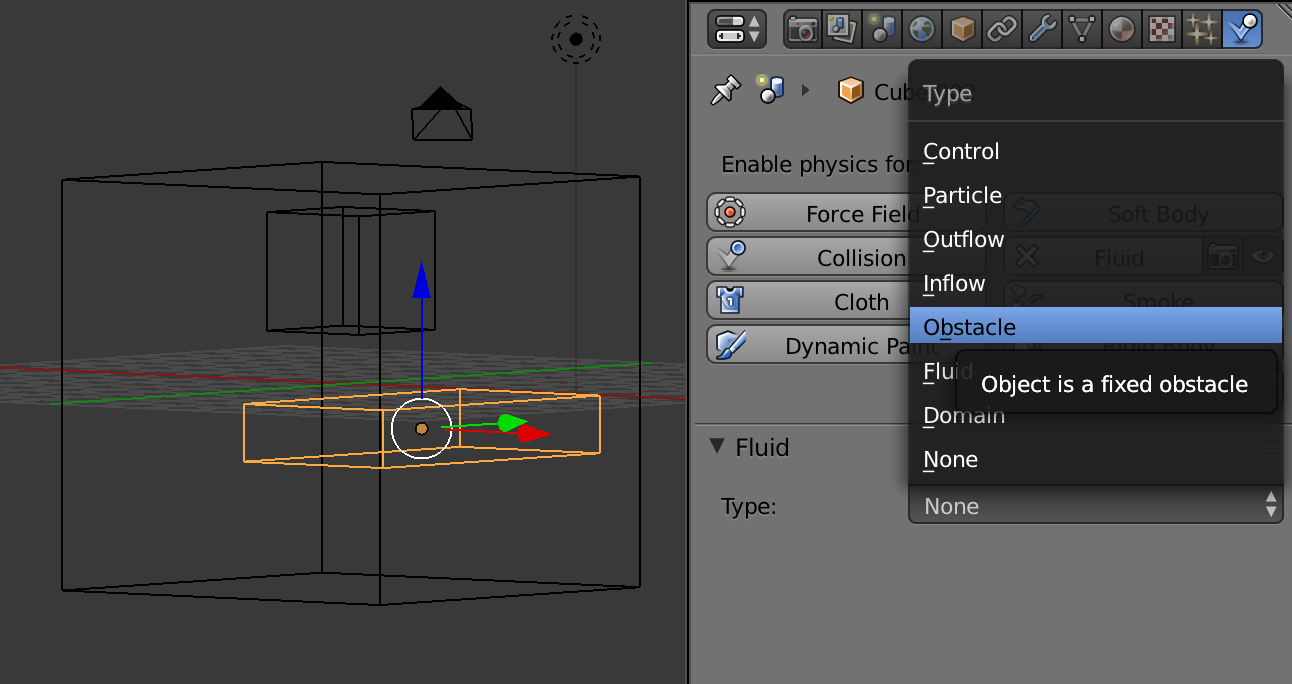Open the Scene properties tab
This screenshot has width=1292, height=684.
(882, 29)
